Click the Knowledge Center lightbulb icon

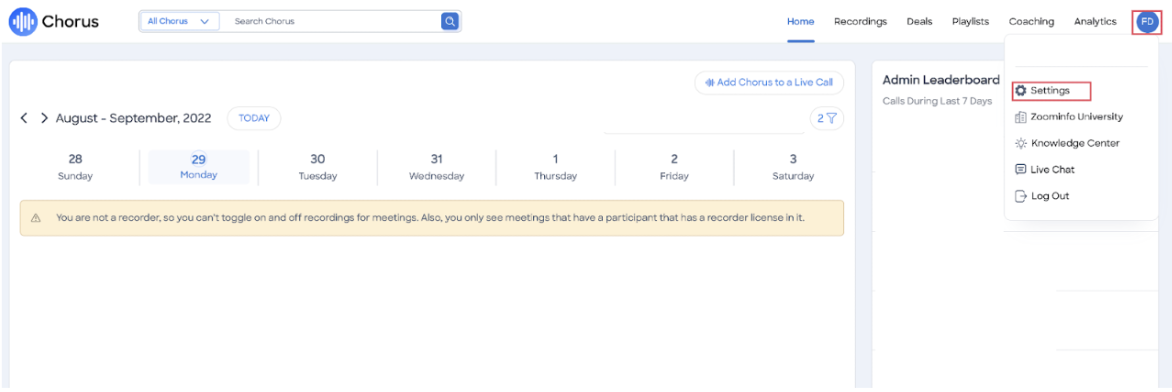[x=1020, y=143]
